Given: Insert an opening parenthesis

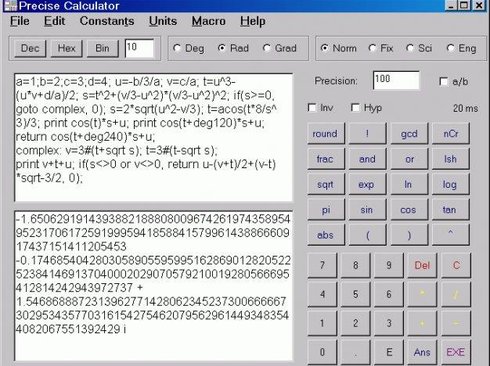Looking at the screenshot, I should (x=367, y=235).
